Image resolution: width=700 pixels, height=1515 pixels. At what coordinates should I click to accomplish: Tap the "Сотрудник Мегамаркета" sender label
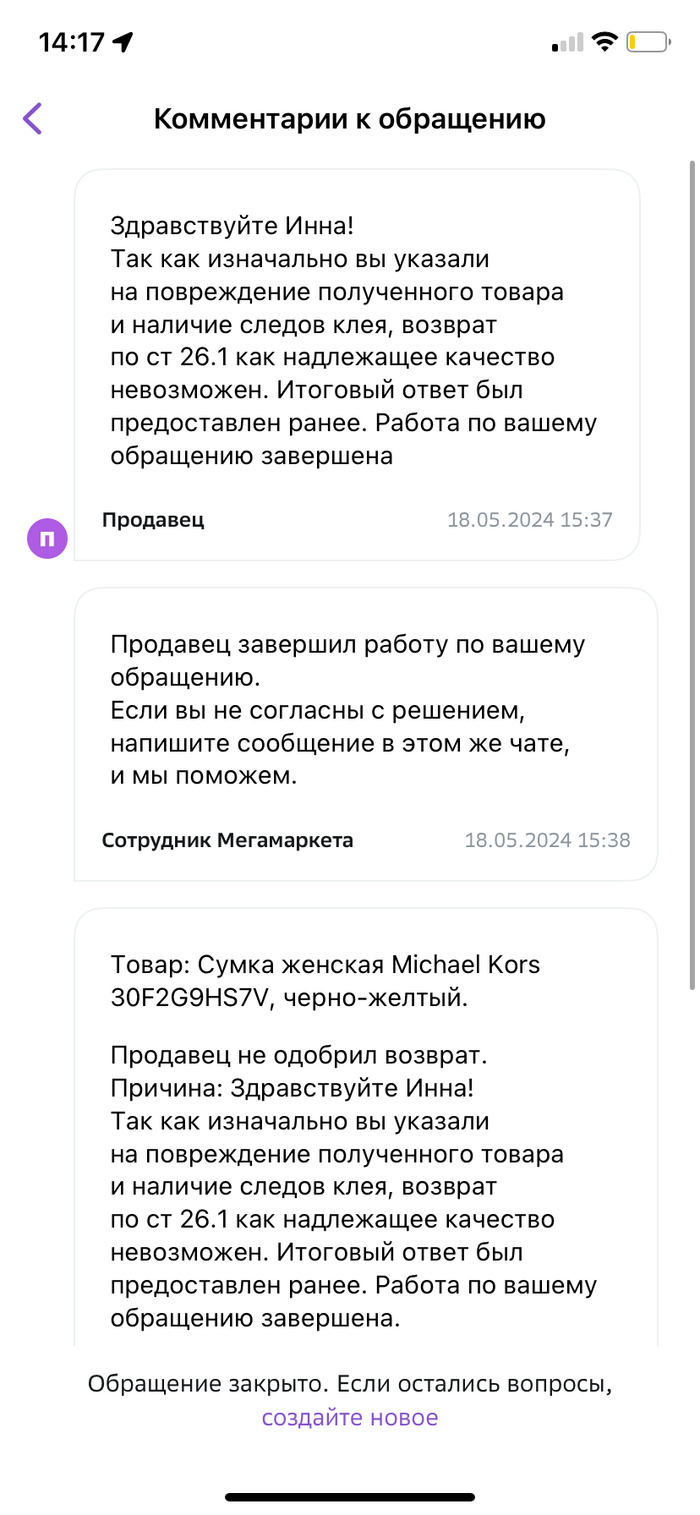point(227,840)
